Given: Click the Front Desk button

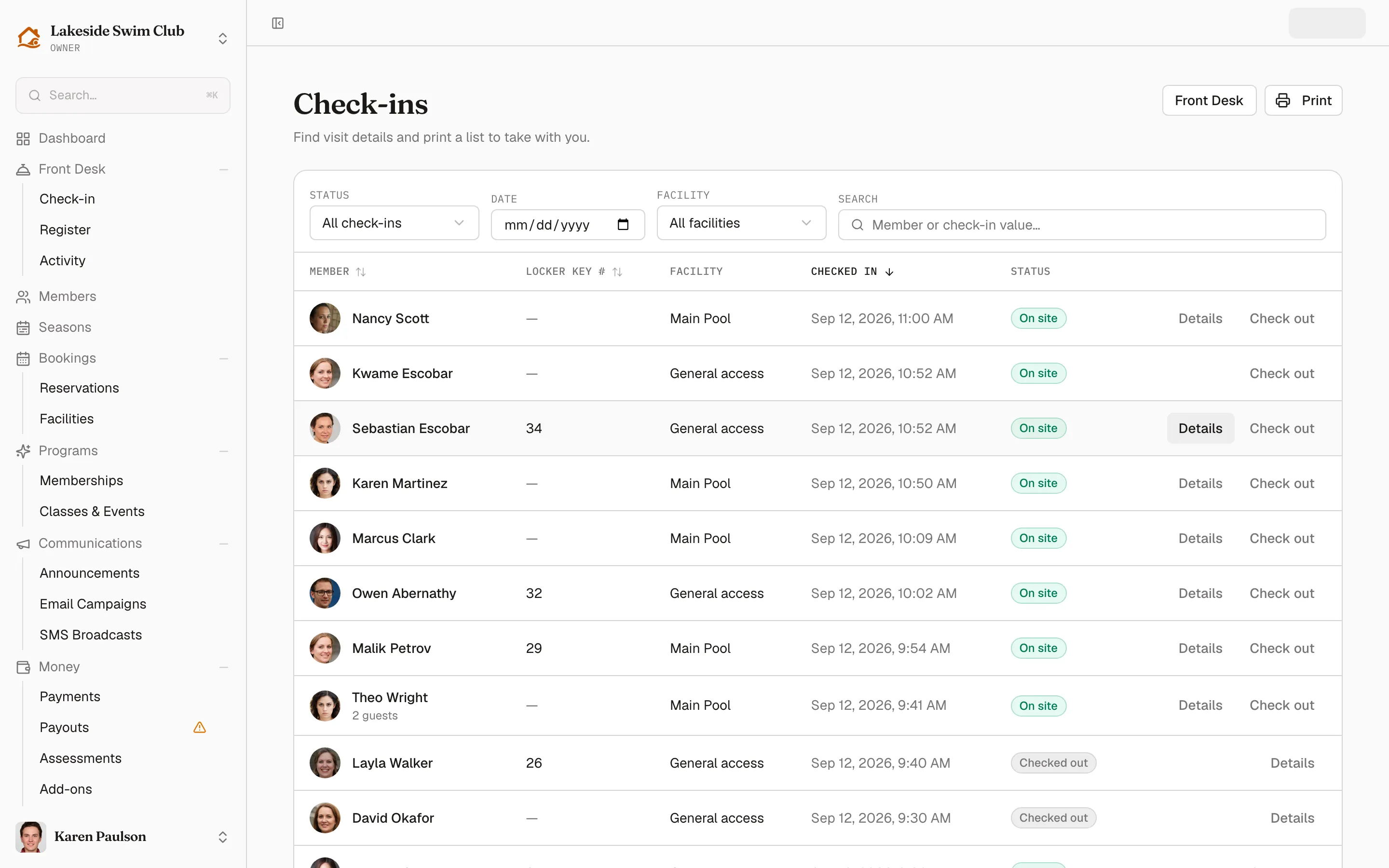Looking at the screenshot, I should (1209, 100).
